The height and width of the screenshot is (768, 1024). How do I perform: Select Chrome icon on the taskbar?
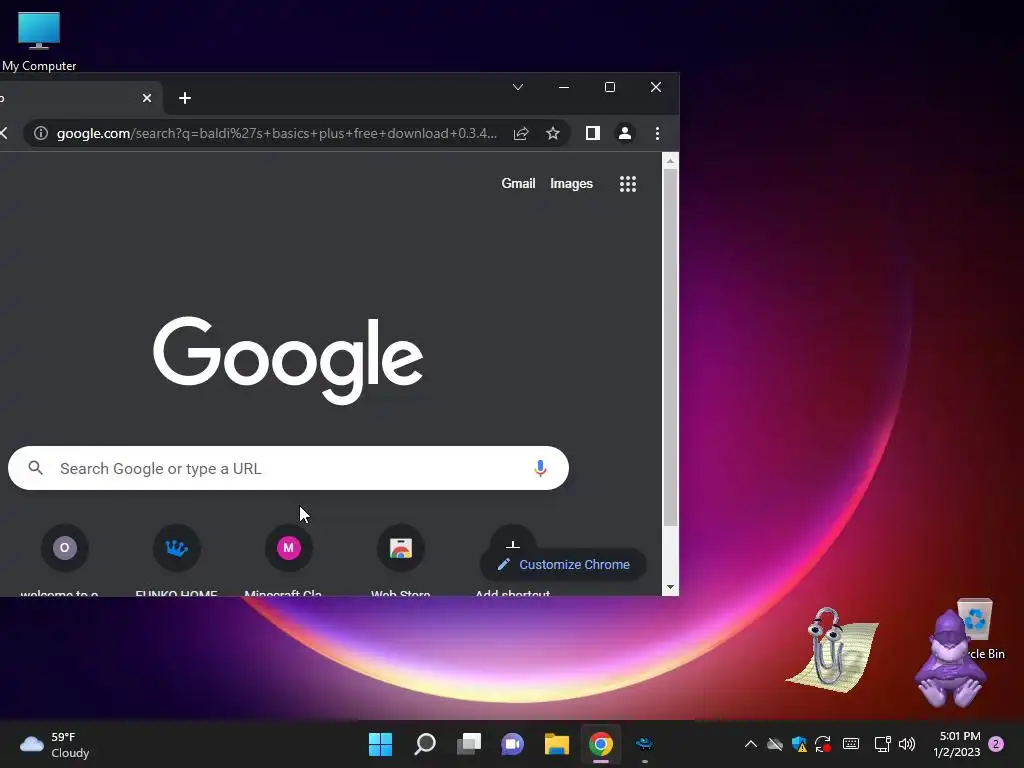[601, 744]
